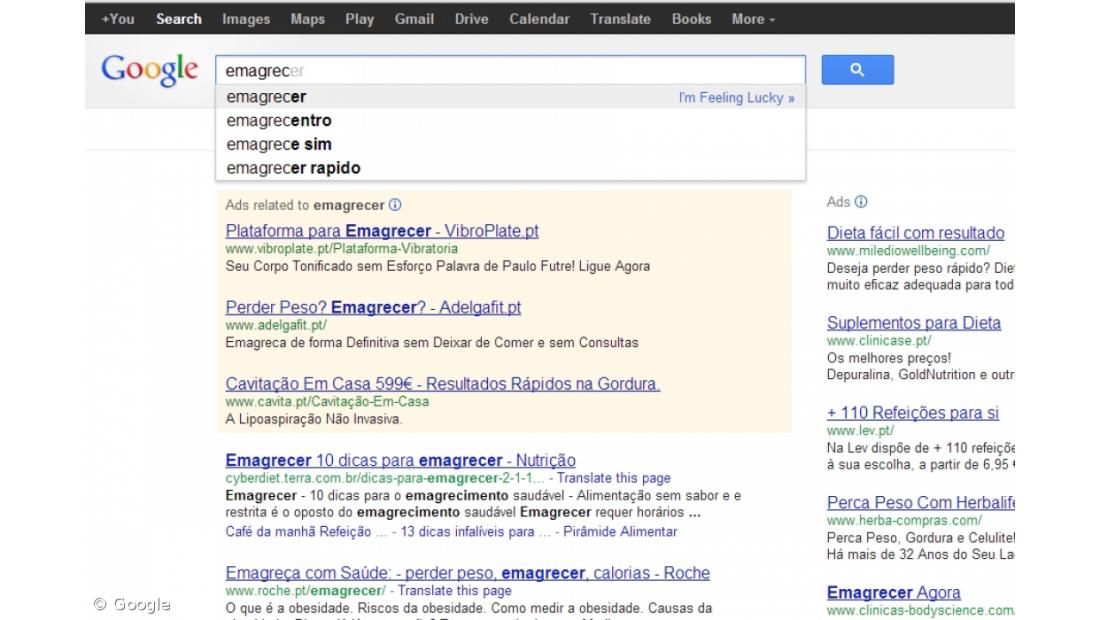Open the 'Dieta fácil com resultado' ad link

tap(914, 233)
